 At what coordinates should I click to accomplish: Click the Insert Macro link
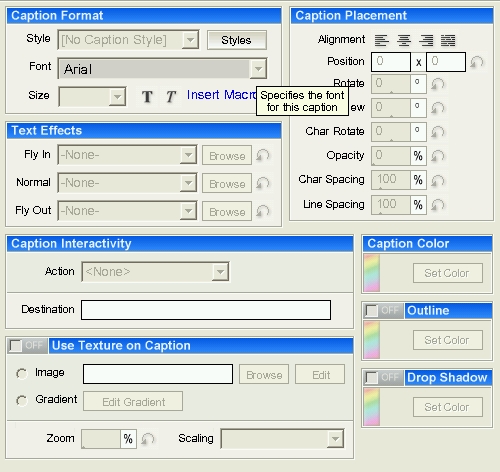[221, 95]
